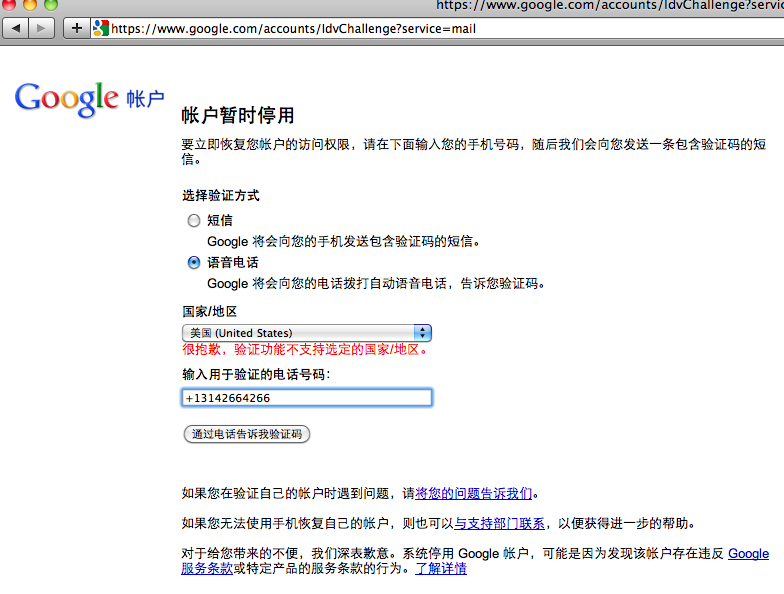This screenshot has width=784, height=594.
Task: Open the 国家/地区 country dropdown
Action: [306, 333]
